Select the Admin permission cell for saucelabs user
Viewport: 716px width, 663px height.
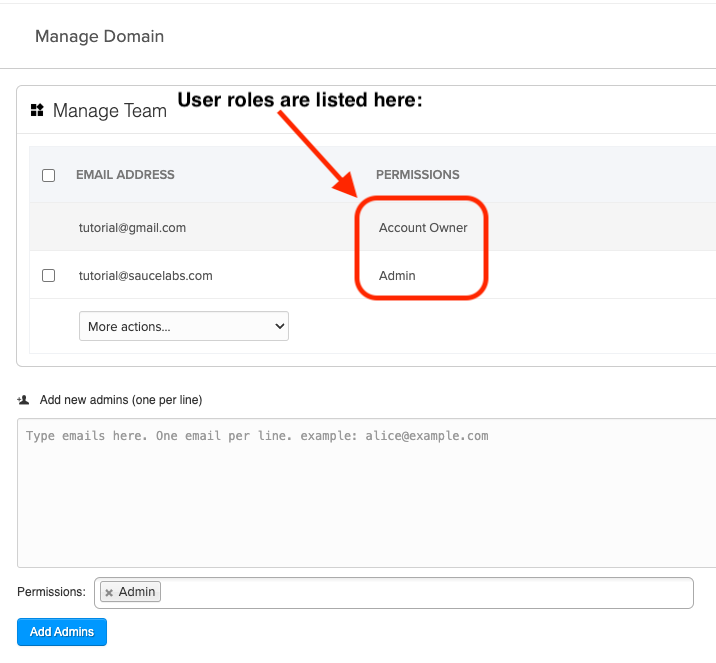pyautogui.click(x=397, y=275)
